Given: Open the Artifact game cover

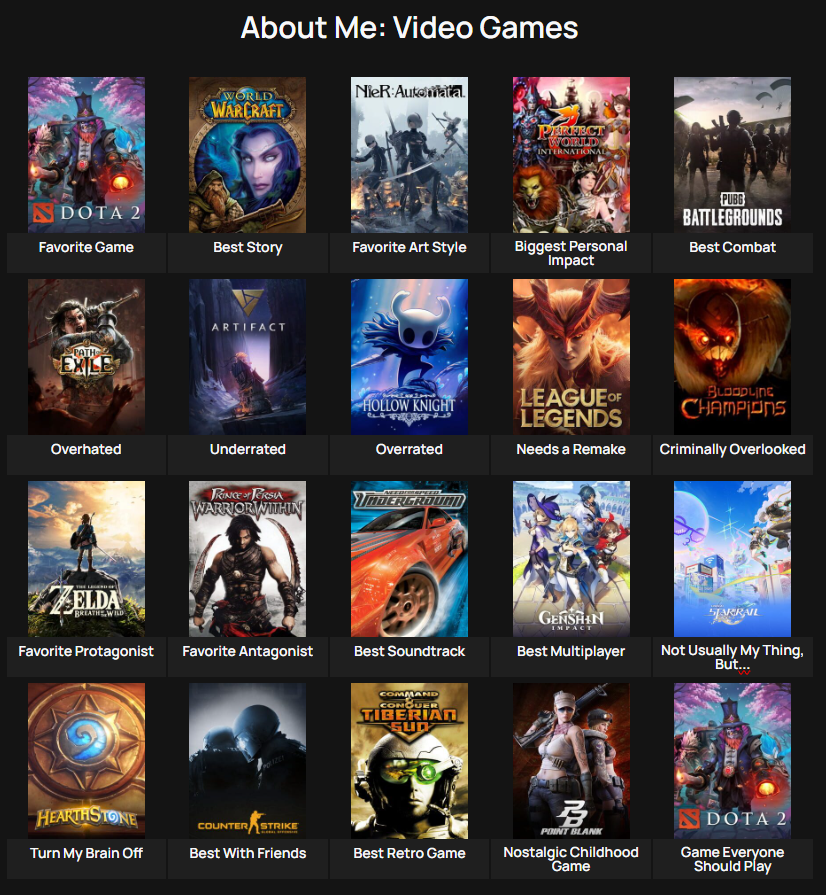Looking at the screenshot, I should pyautogui.click(x=247, y=357).
